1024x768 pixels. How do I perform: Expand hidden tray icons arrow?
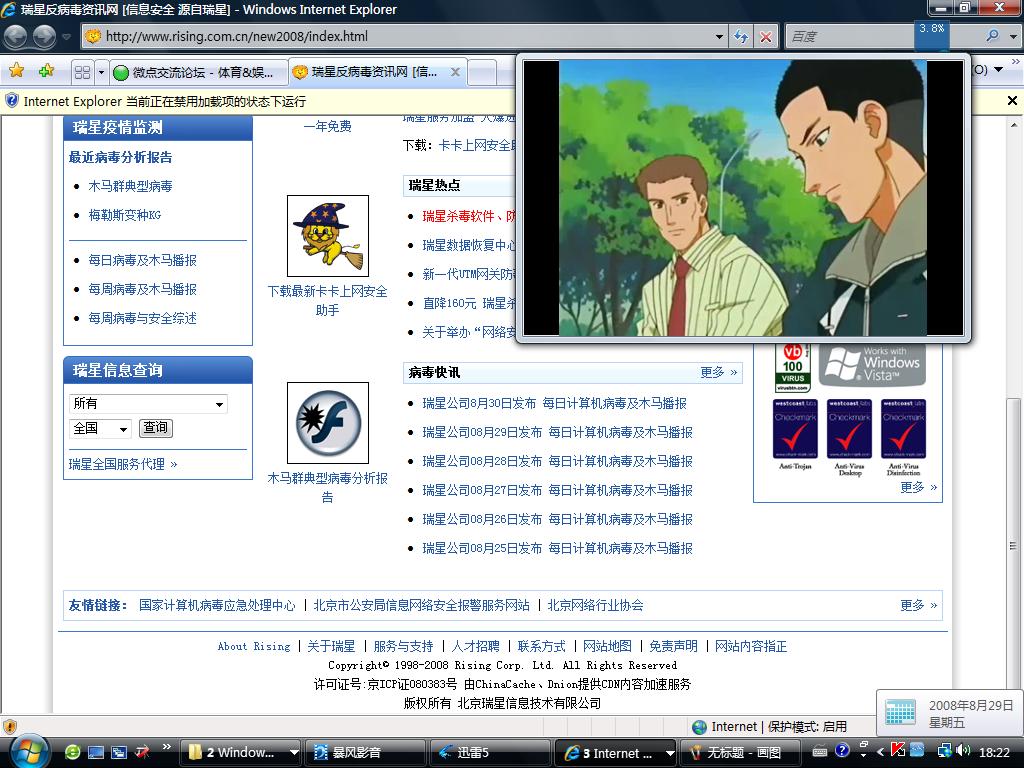coord(881,752)
